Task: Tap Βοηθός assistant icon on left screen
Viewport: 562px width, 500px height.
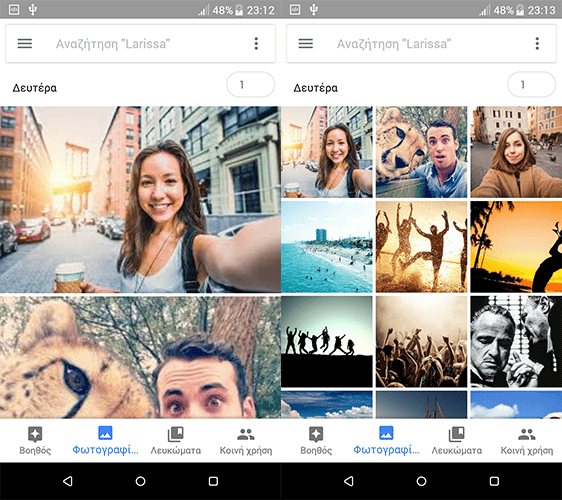Action: (35, 441)
